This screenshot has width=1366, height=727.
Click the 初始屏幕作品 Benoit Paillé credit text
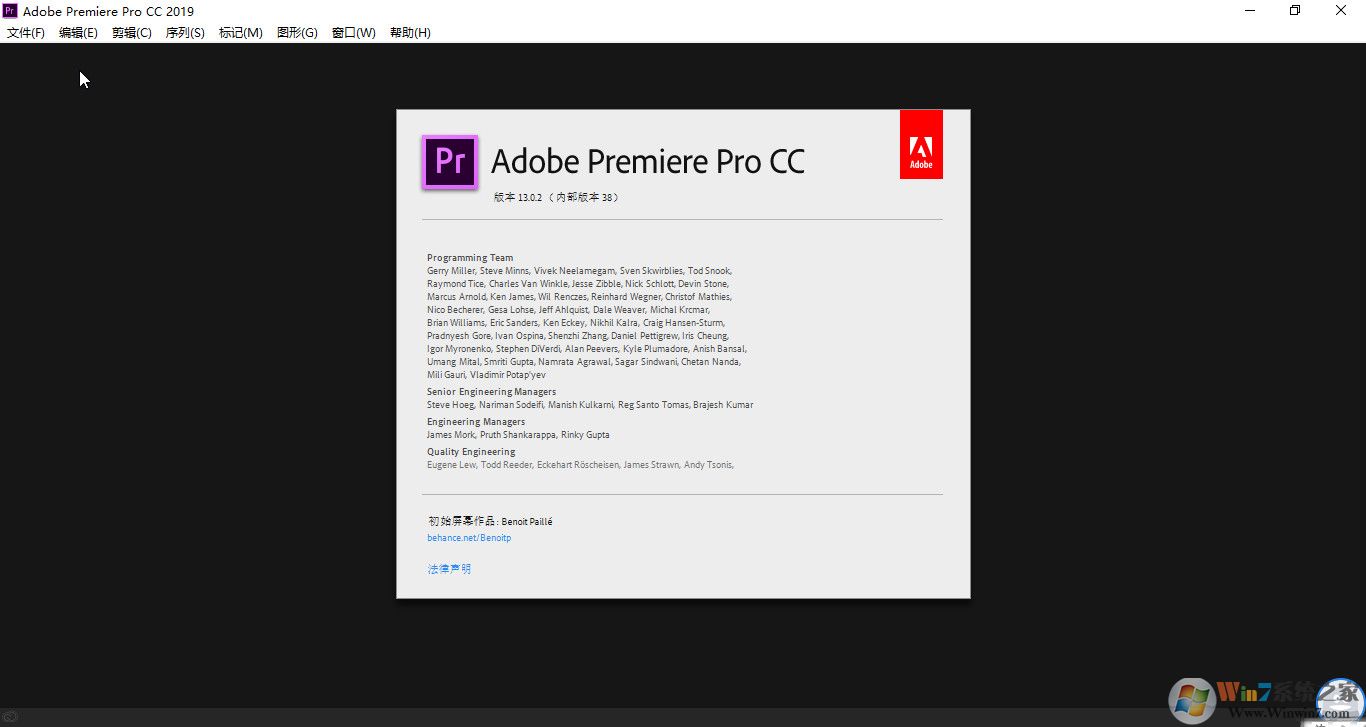pos(489,521)
